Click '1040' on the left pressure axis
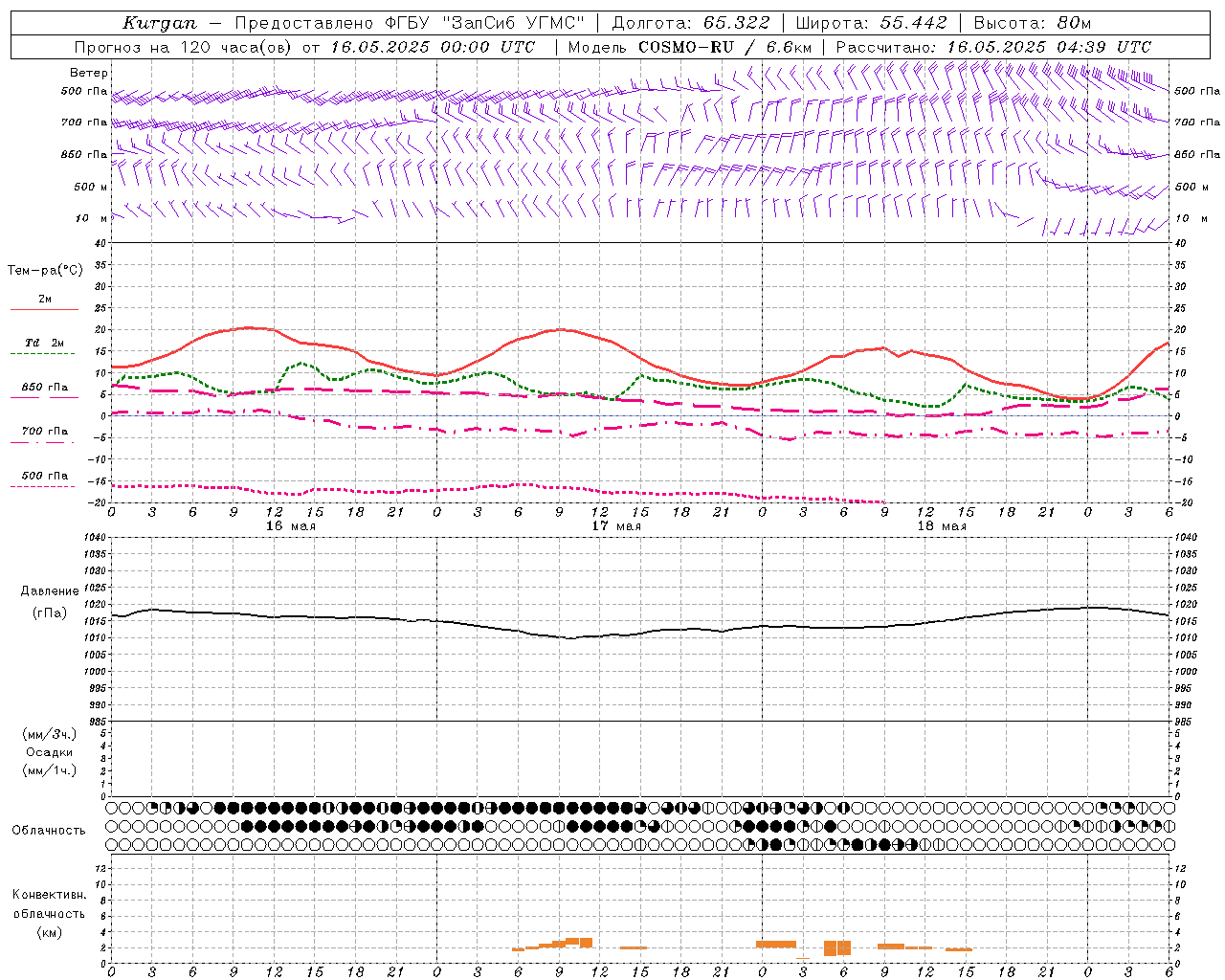Viewport: 1225px width, 980px height. click(94, 538)
